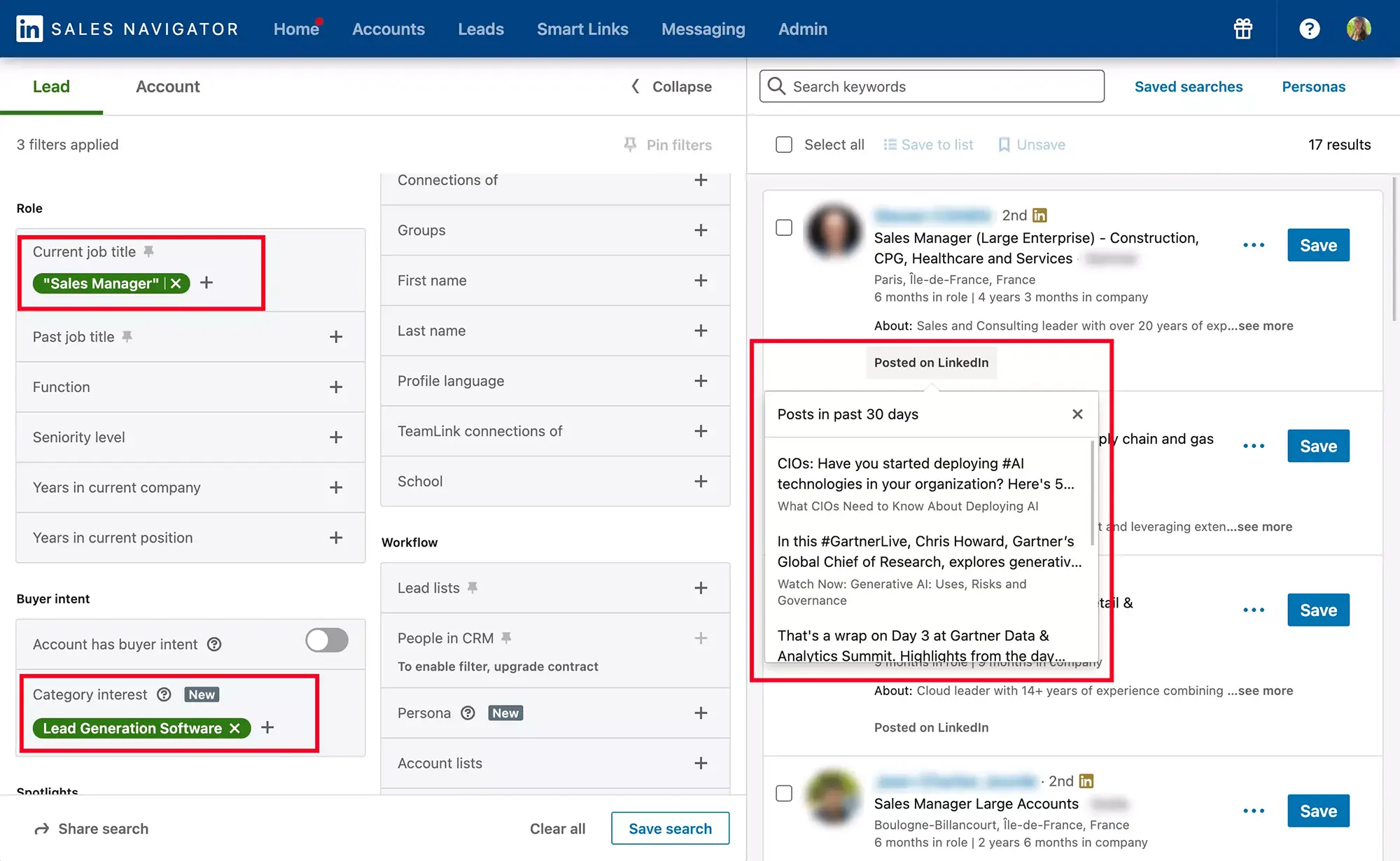Close the Posts in past 30 days popup

point(1078,414)
